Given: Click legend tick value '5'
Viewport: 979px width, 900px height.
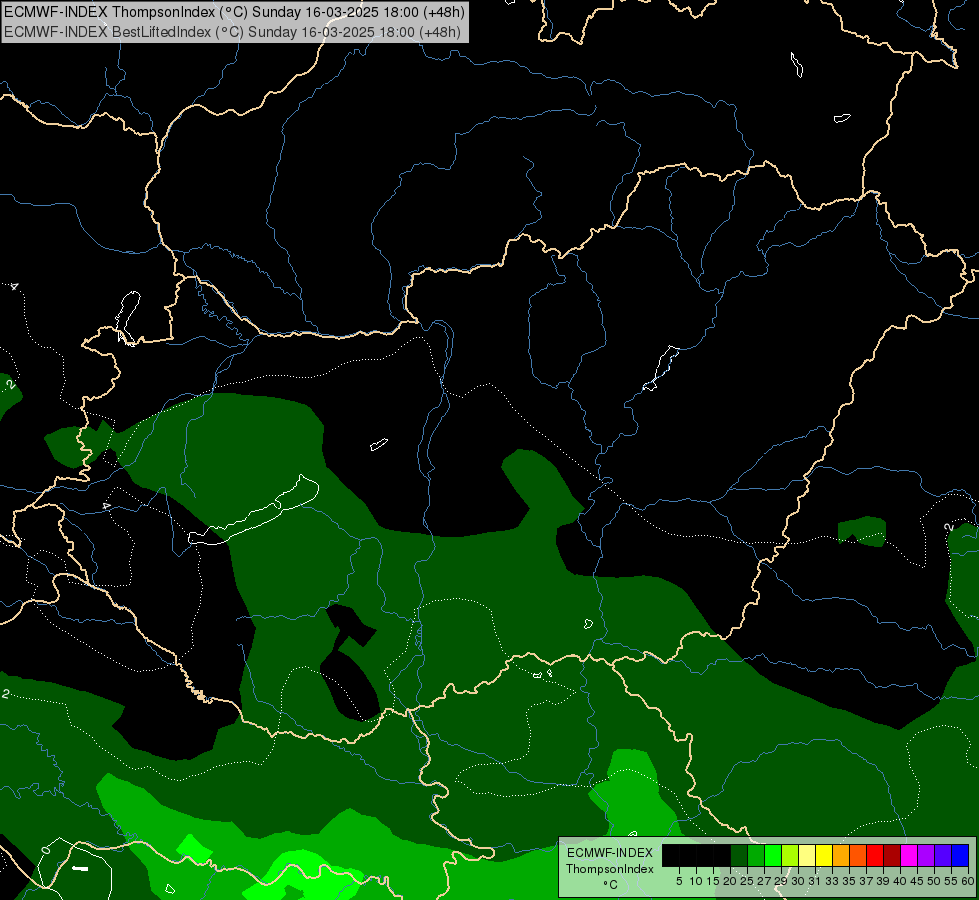Looking at the screenshot, I should [679, 881].
